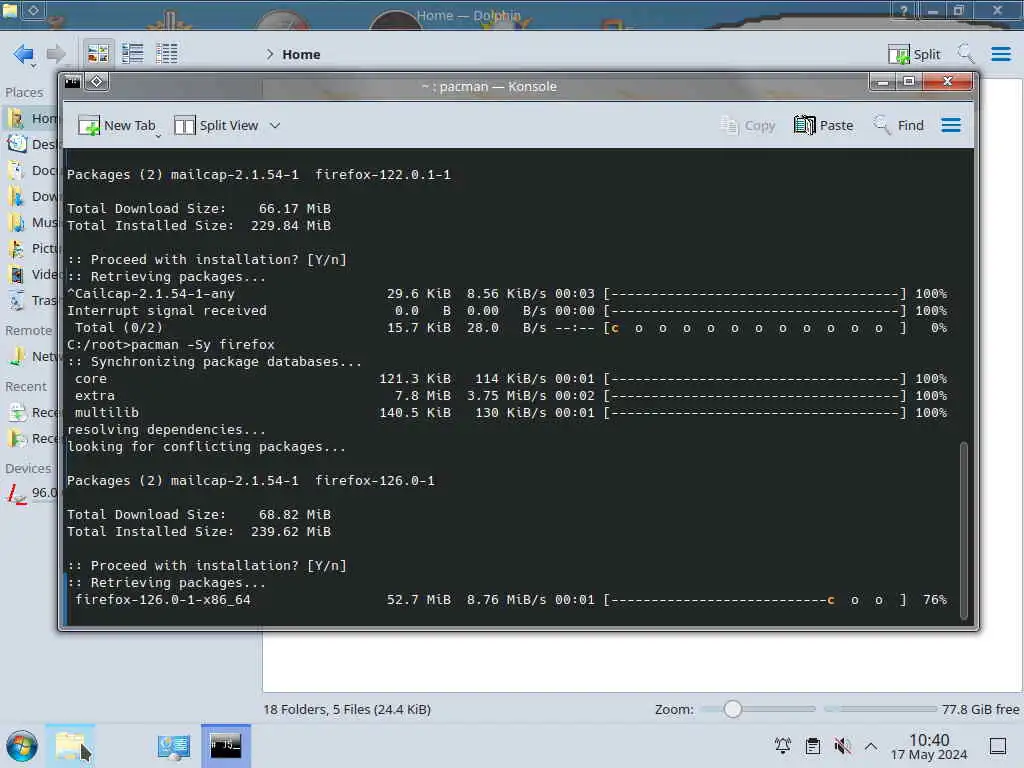Go forward in Dolphin navigation
The height and width of the screenshot is (768, 1024).
(x=56, y=54)
